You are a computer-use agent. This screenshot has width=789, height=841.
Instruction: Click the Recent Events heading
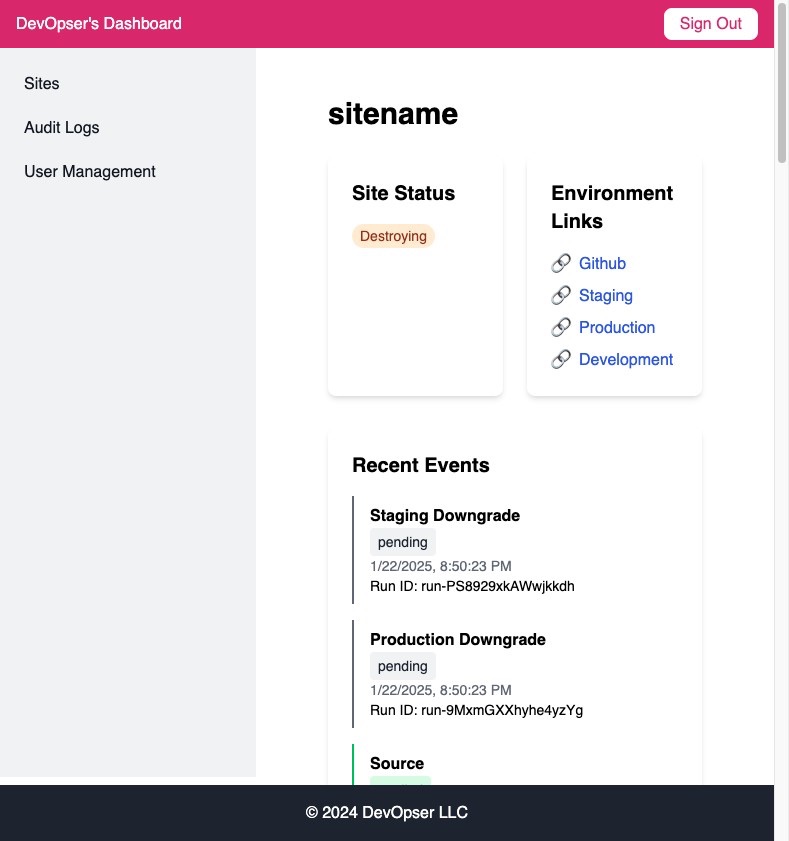pos(421,465)
